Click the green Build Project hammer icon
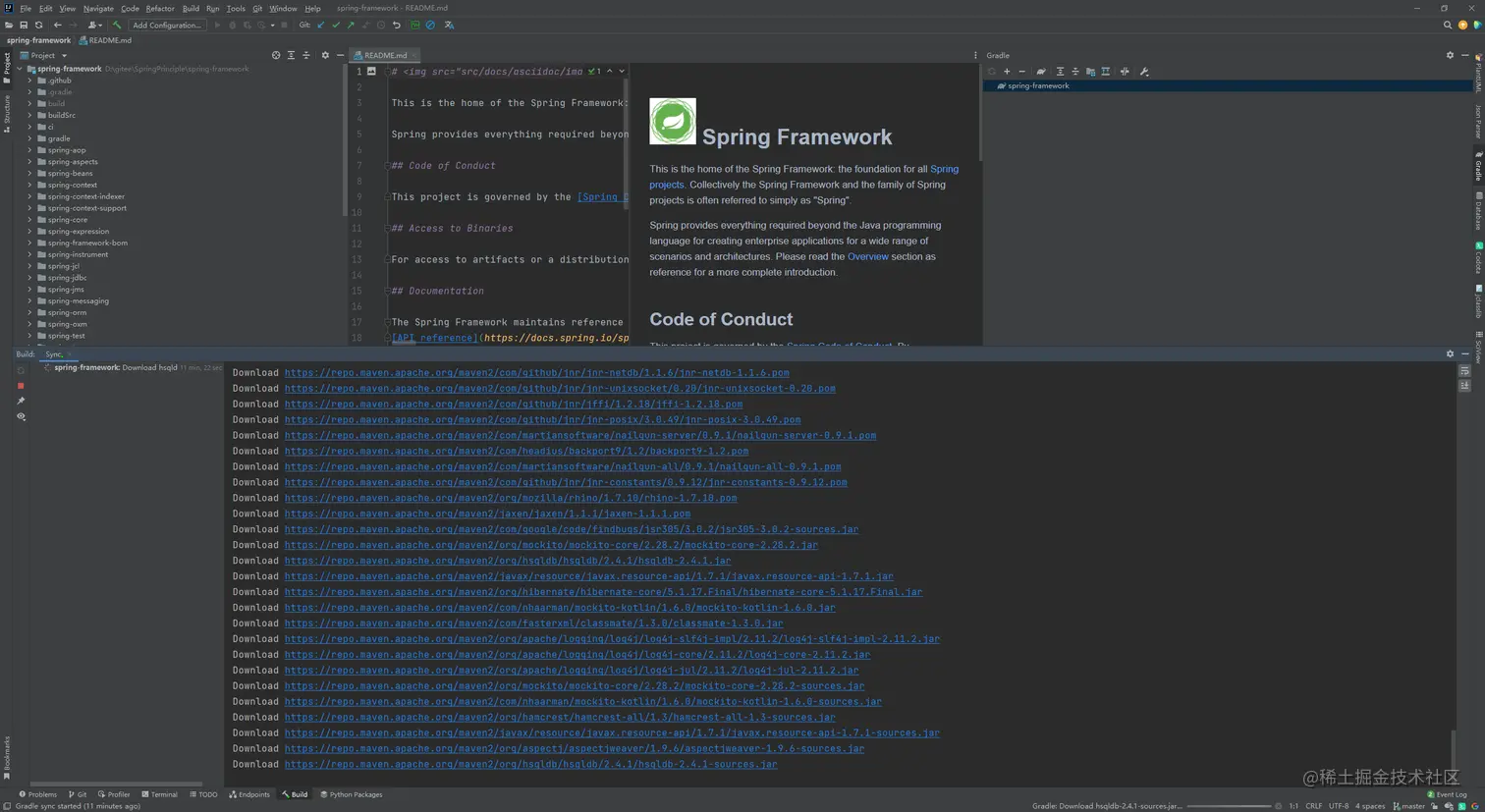This screenshot has width=1485, height=812. [117, 26]
